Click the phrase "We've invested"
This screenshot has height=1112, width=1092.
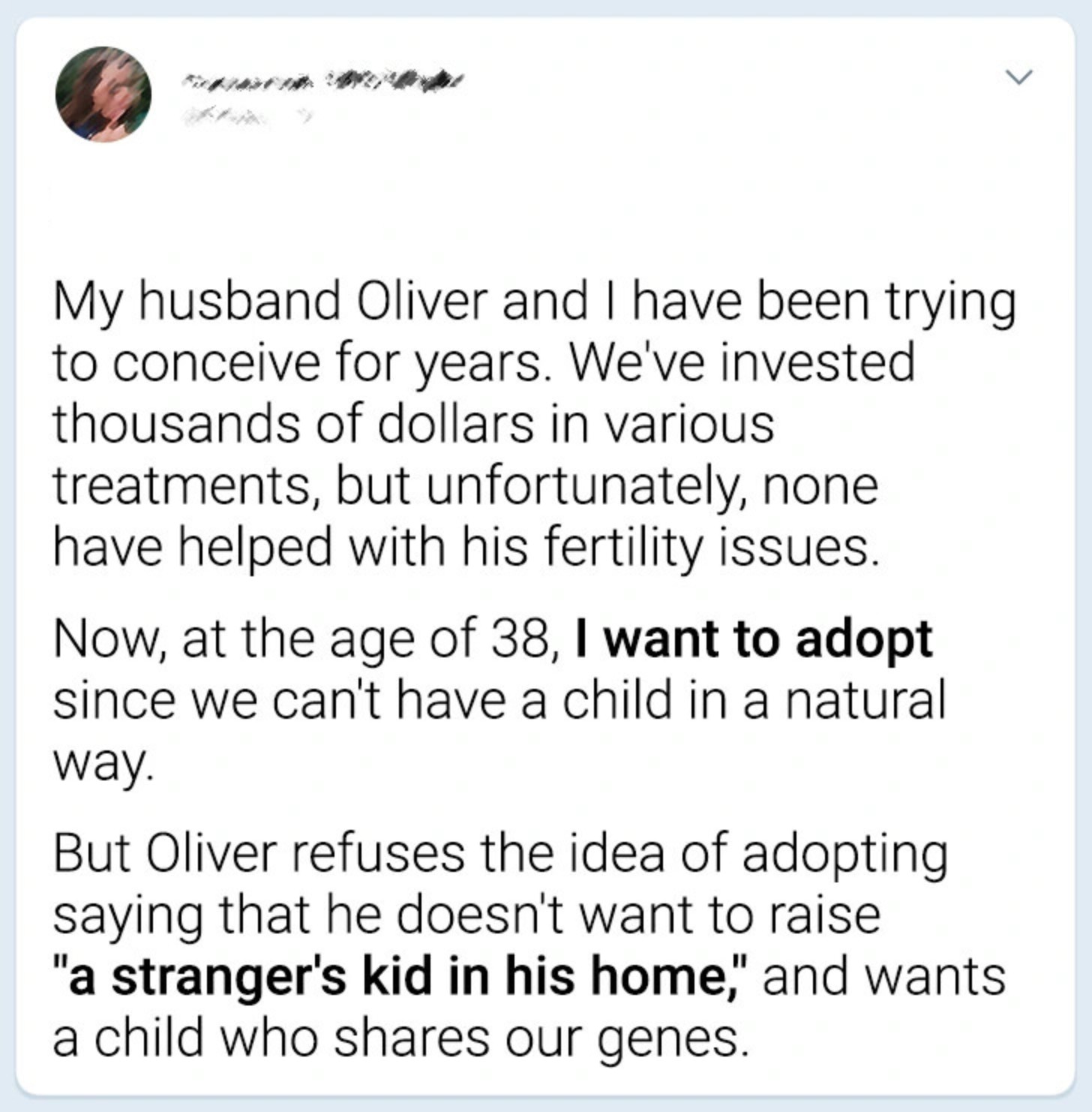pos(742,362)
